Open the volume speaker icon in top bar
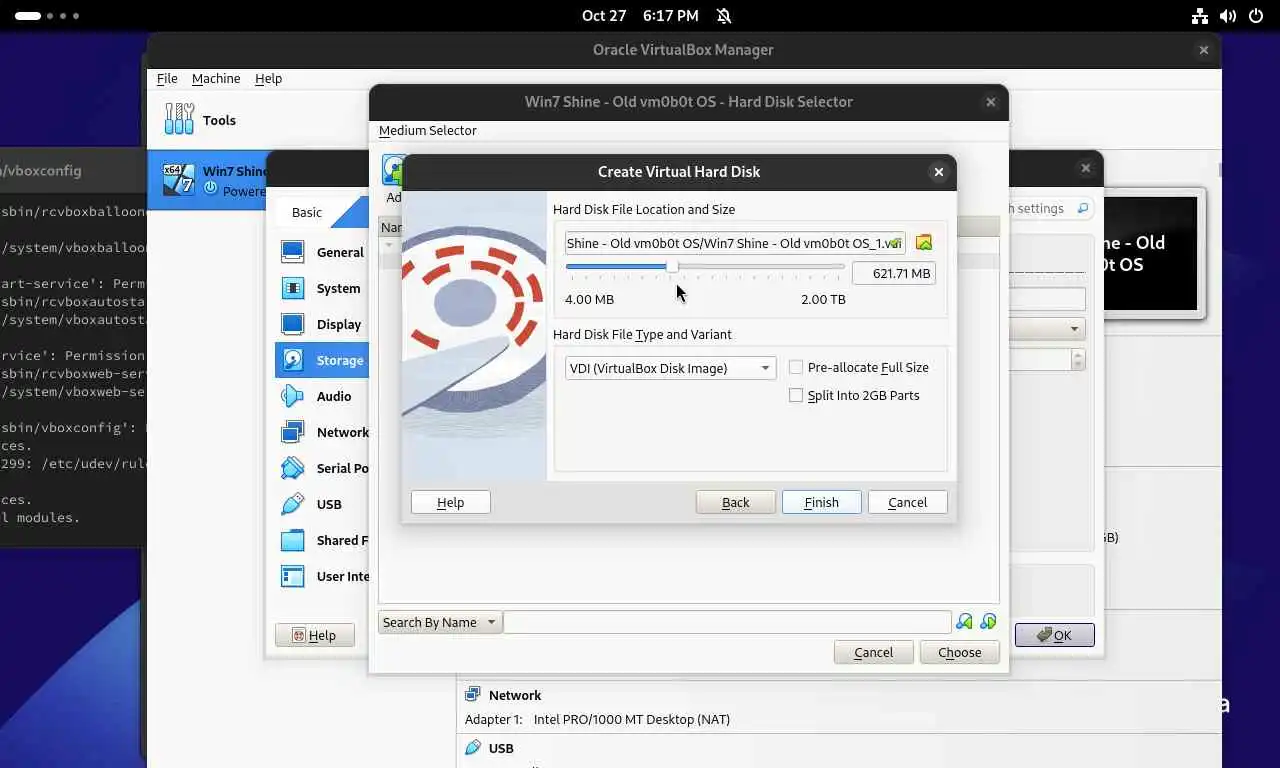The image size is (1280, 768). [x=1228, y=16]
